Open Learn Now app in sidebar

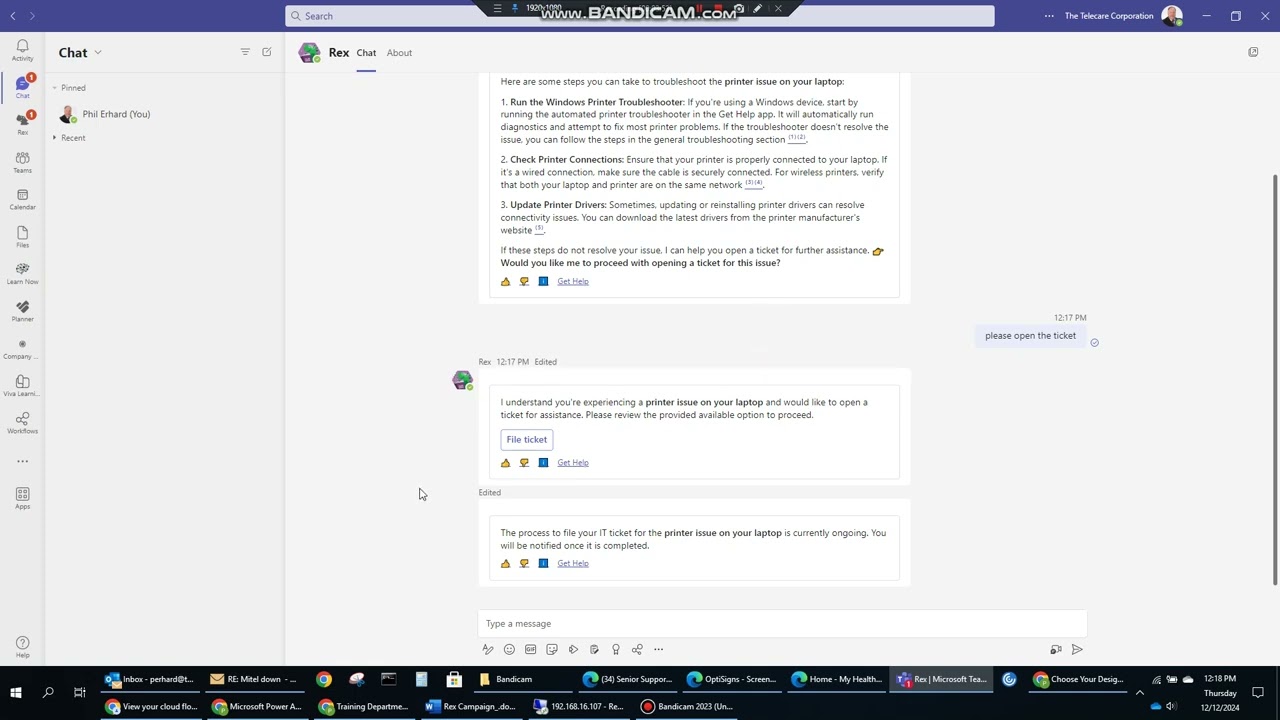point(22,274)
